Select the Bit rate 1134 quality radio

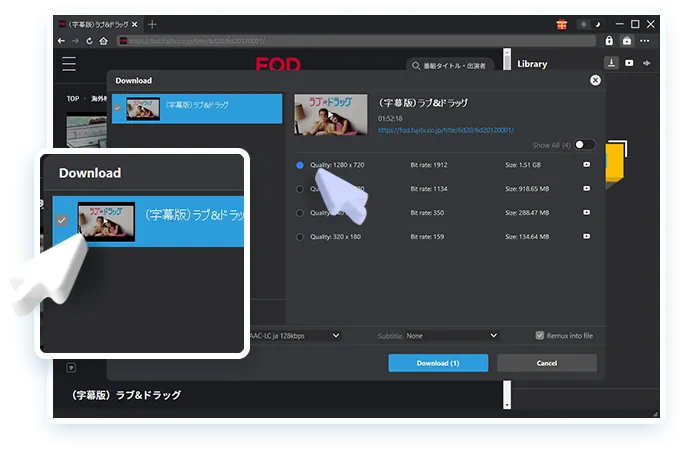(300, 189)
